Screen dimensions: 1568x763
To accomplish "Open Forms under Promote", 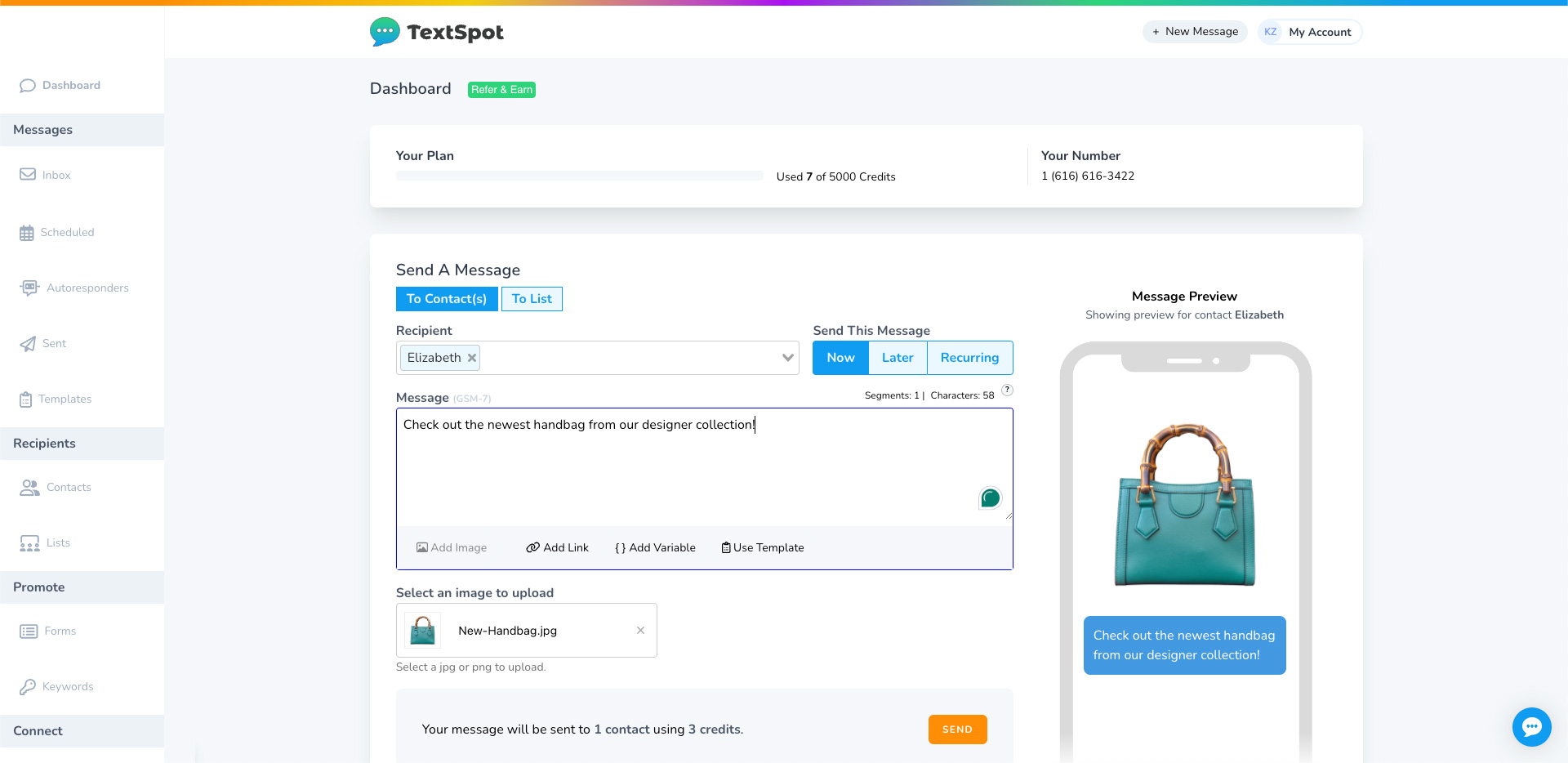I will [59, 631].
